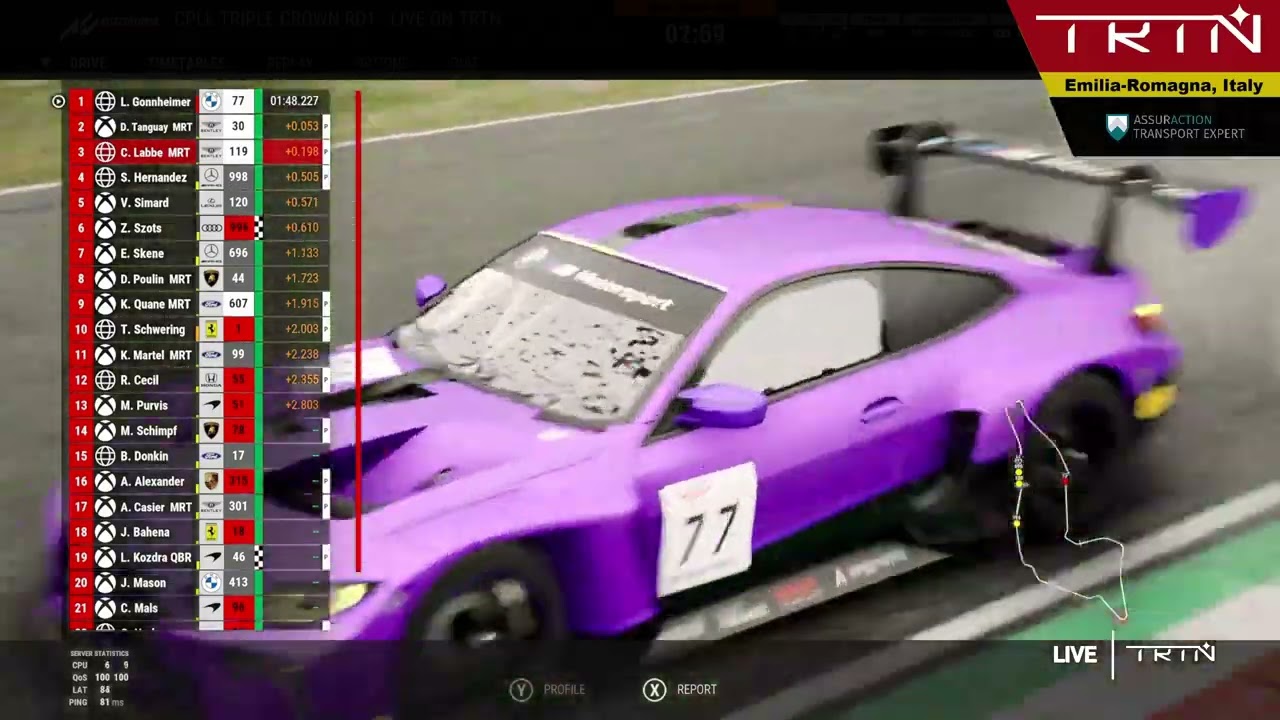Click the BMW logo in L. Gonnheimer's row

coord(211,101)
